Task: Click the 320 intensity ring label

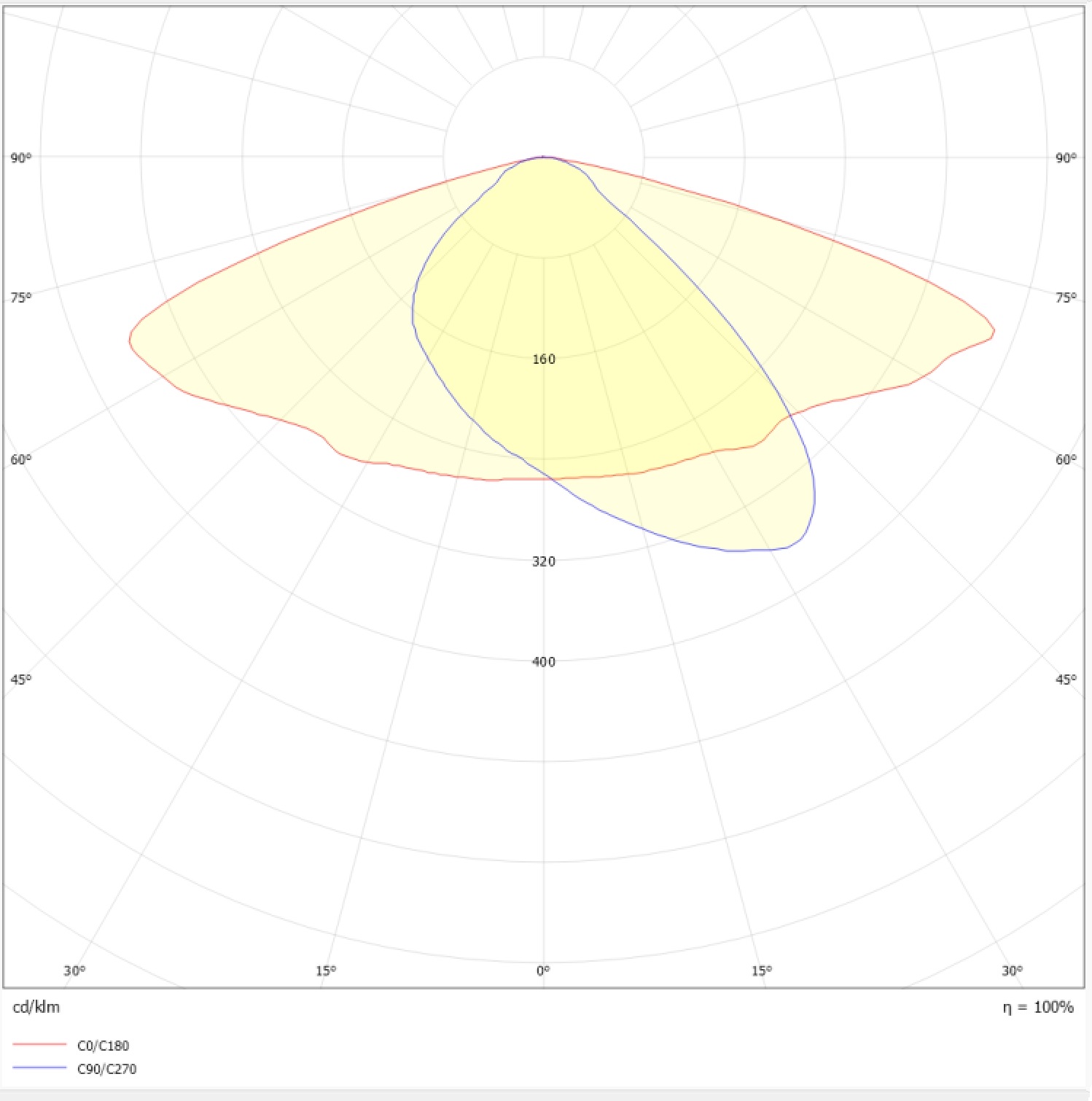Action: tap(544, 561)
